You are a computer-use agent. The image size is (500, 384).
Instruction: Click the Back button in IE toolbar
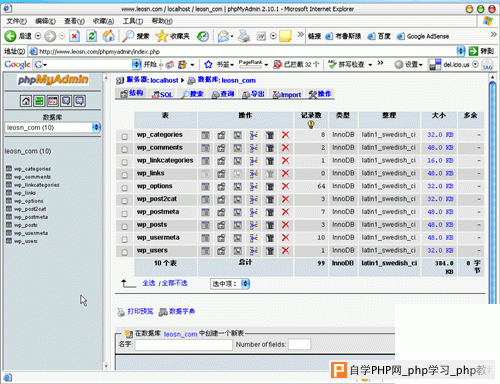tap(18, 36)
